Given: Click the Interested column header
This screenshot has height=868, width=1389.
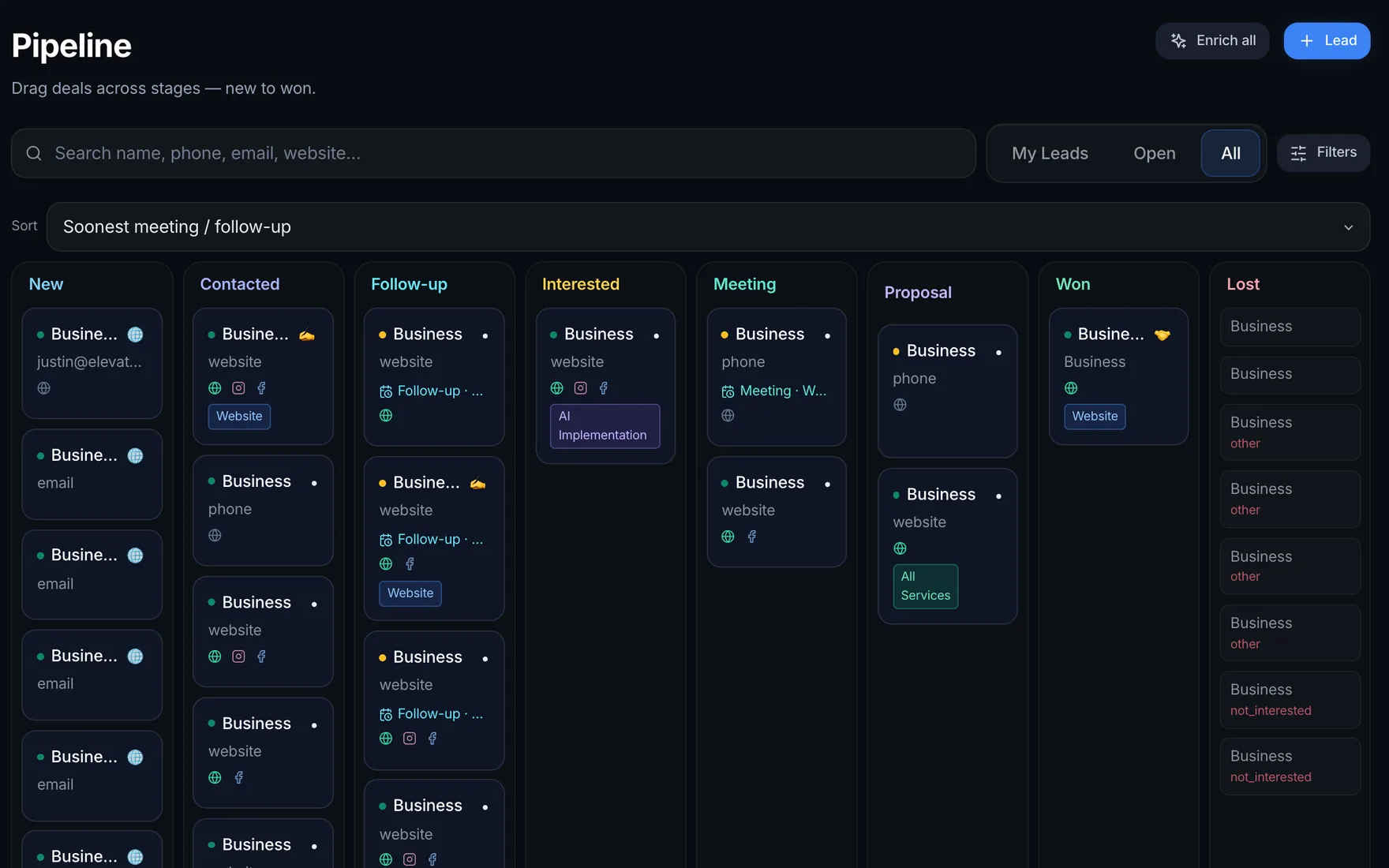Looking at the screenshot, I should point(581,284).
